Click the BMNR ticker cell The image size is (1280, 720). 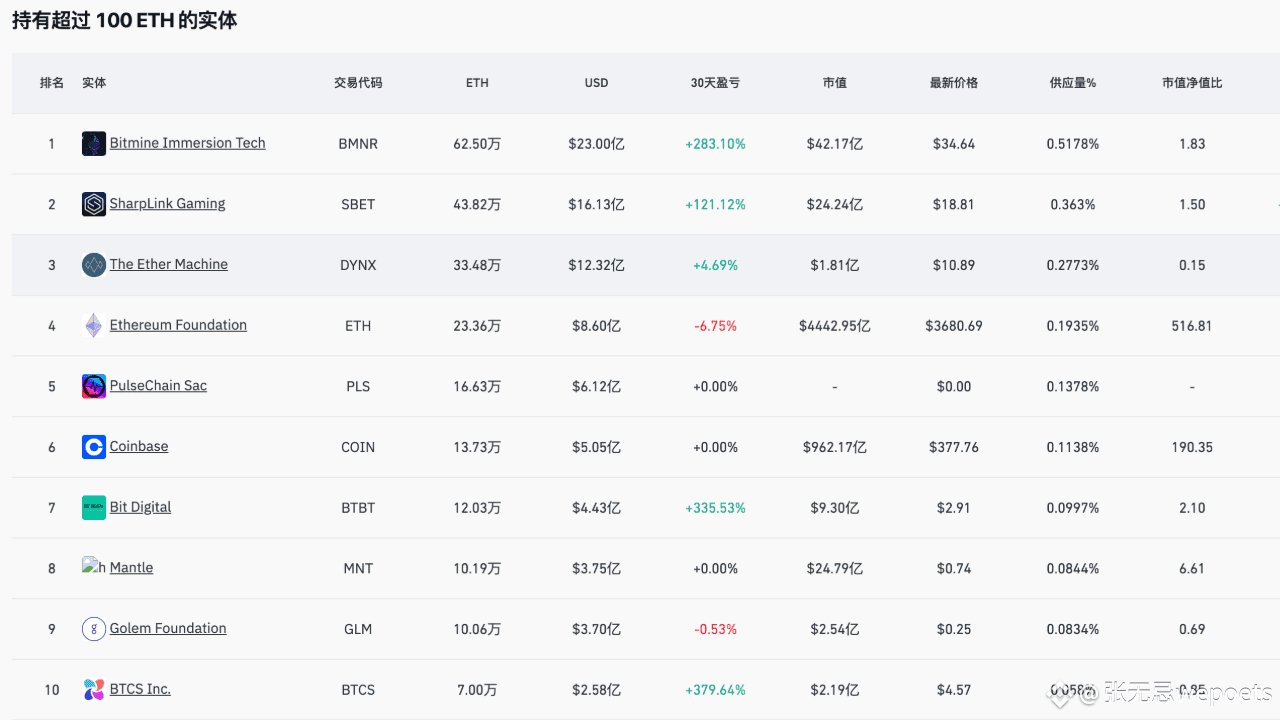(358, 144)
